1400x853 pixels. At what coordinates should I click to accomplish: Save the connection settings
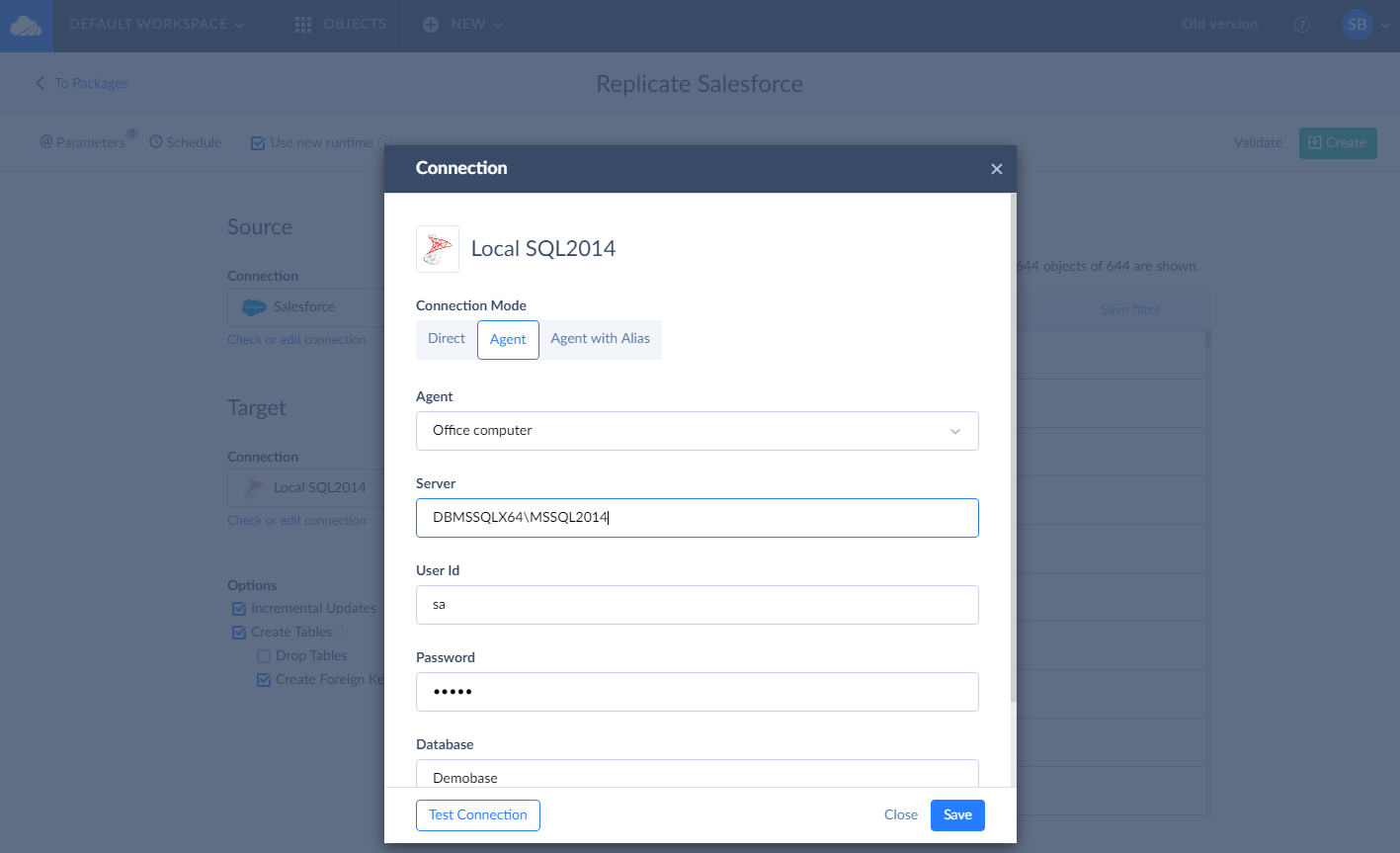click(957, 815)
